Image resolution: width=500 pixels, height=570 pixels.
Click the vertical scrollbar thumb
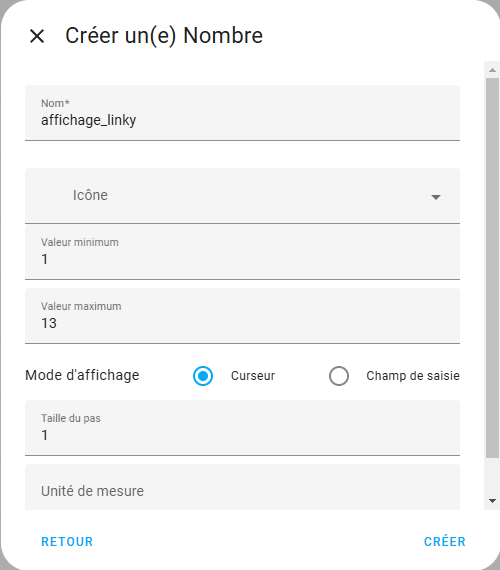pos(492,268)
